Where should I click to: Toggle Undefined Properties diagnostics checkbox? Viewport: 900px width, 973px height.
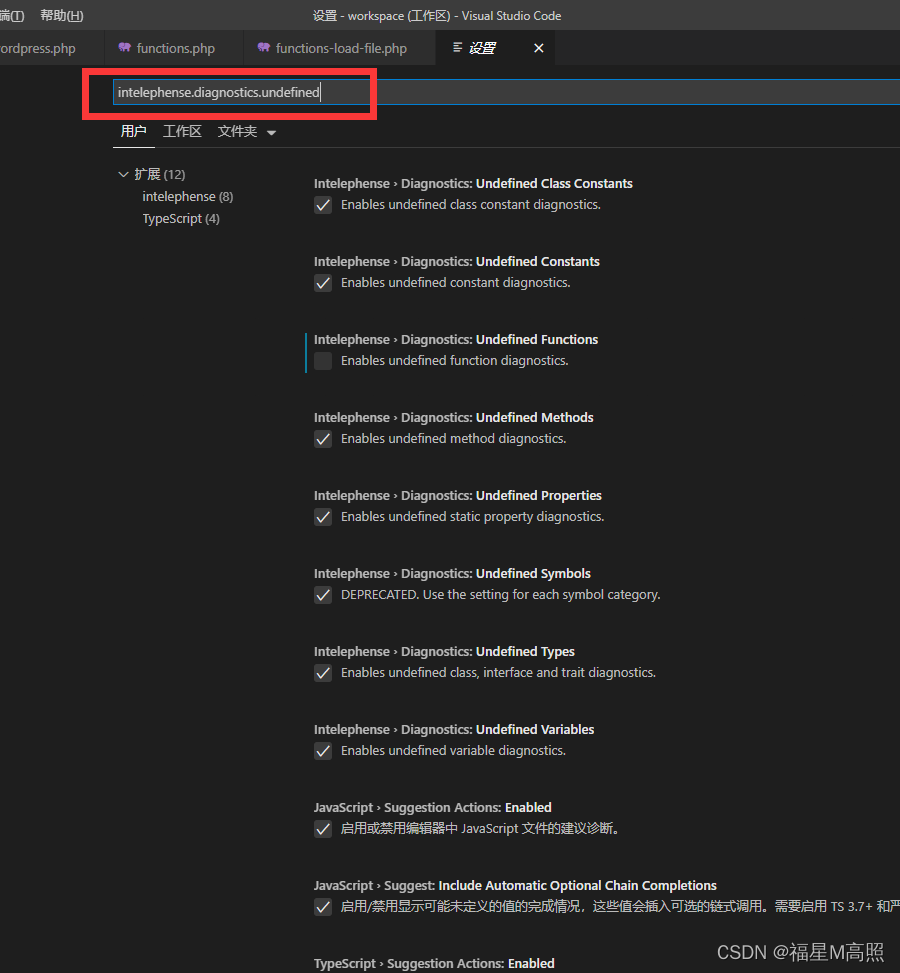[x=323, y=517]
